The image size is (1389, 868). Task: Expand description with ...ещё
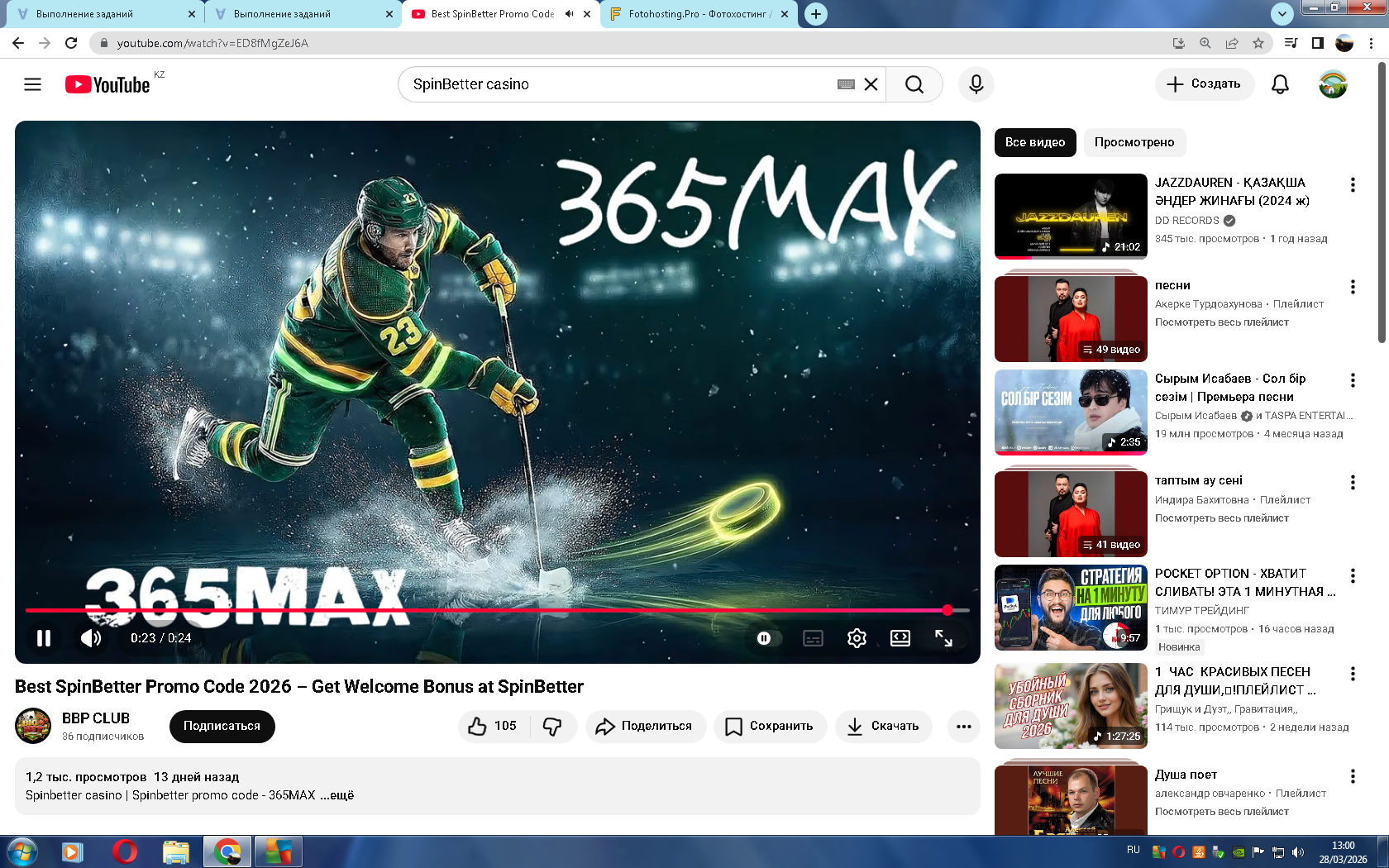(337, 795)
